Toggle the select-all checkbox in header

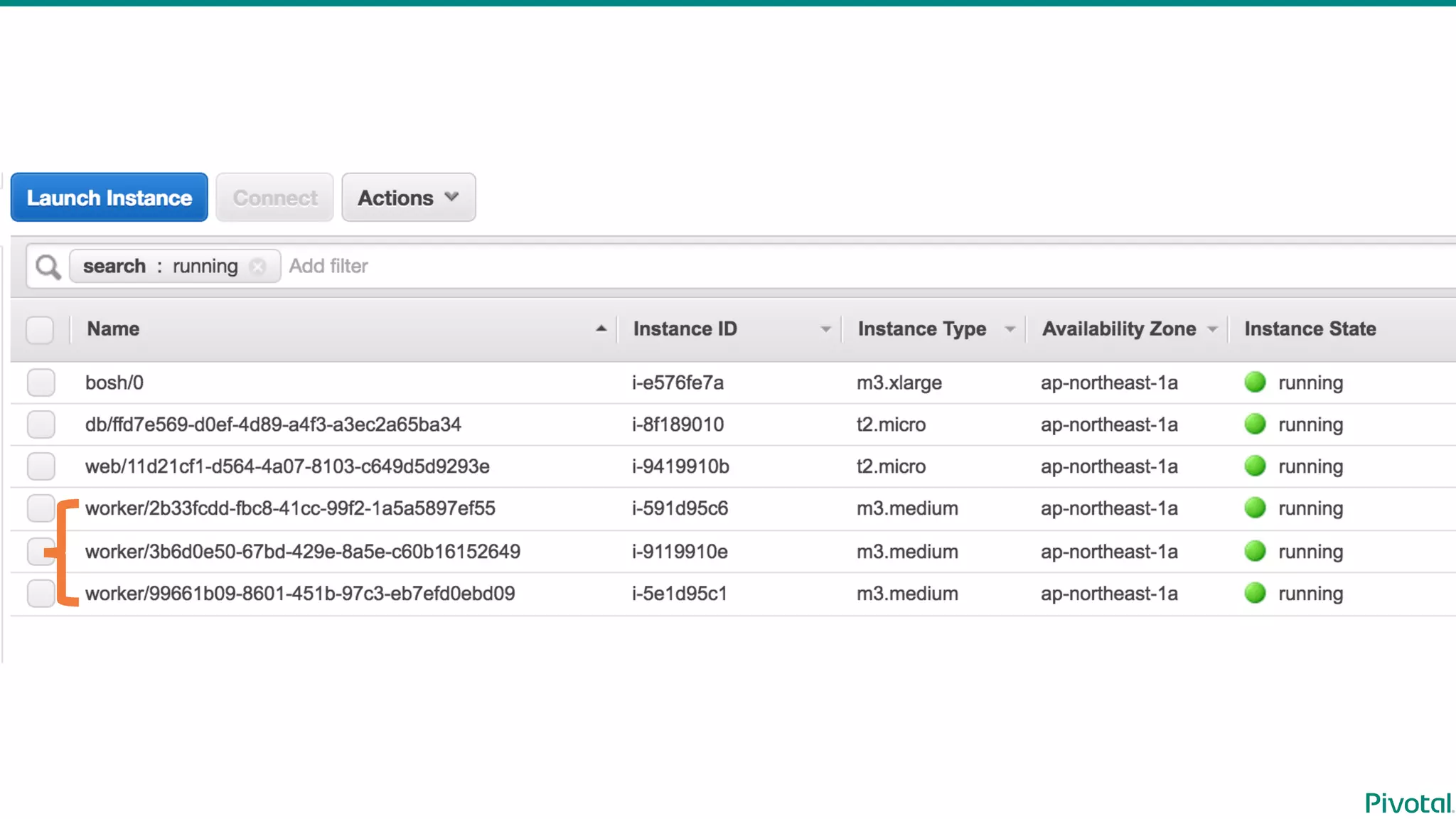(x=40, y=330)
